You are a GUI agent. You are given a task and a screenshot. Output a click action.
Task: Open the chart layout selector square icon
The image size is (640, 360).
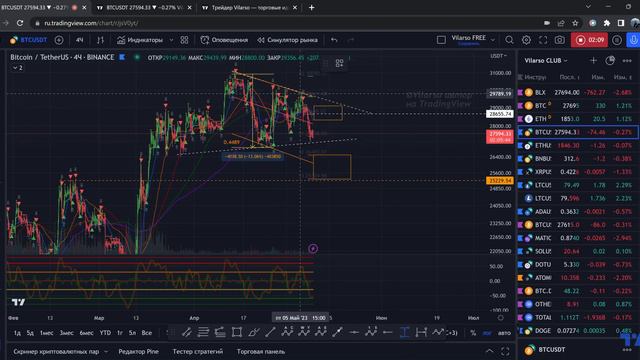pyautogui.click(x=441, y=40)
